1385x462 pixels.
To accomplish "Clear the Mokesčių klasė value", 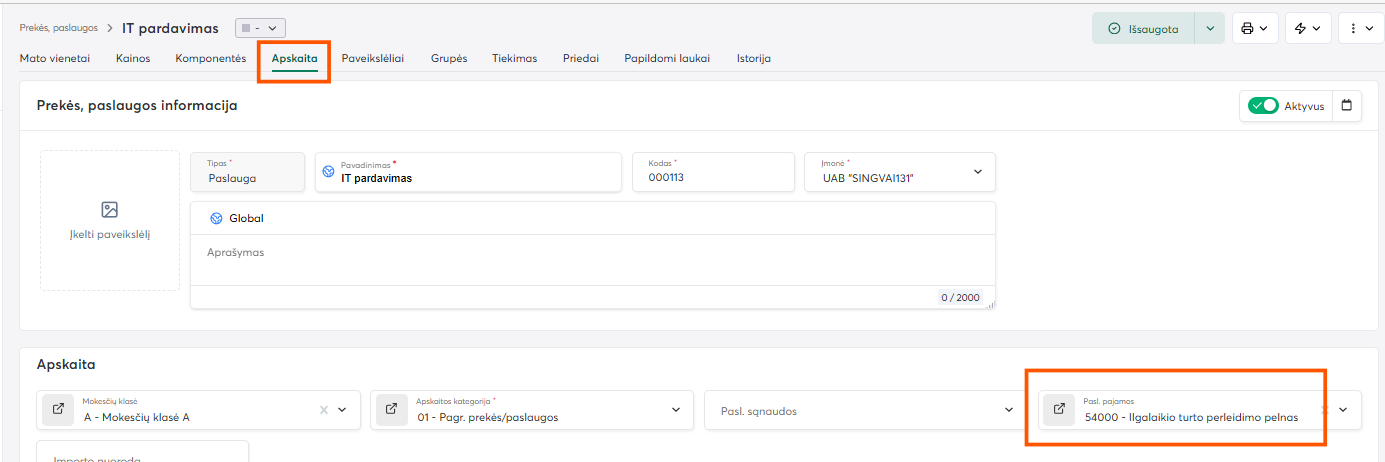I will (x=323, y=410).
